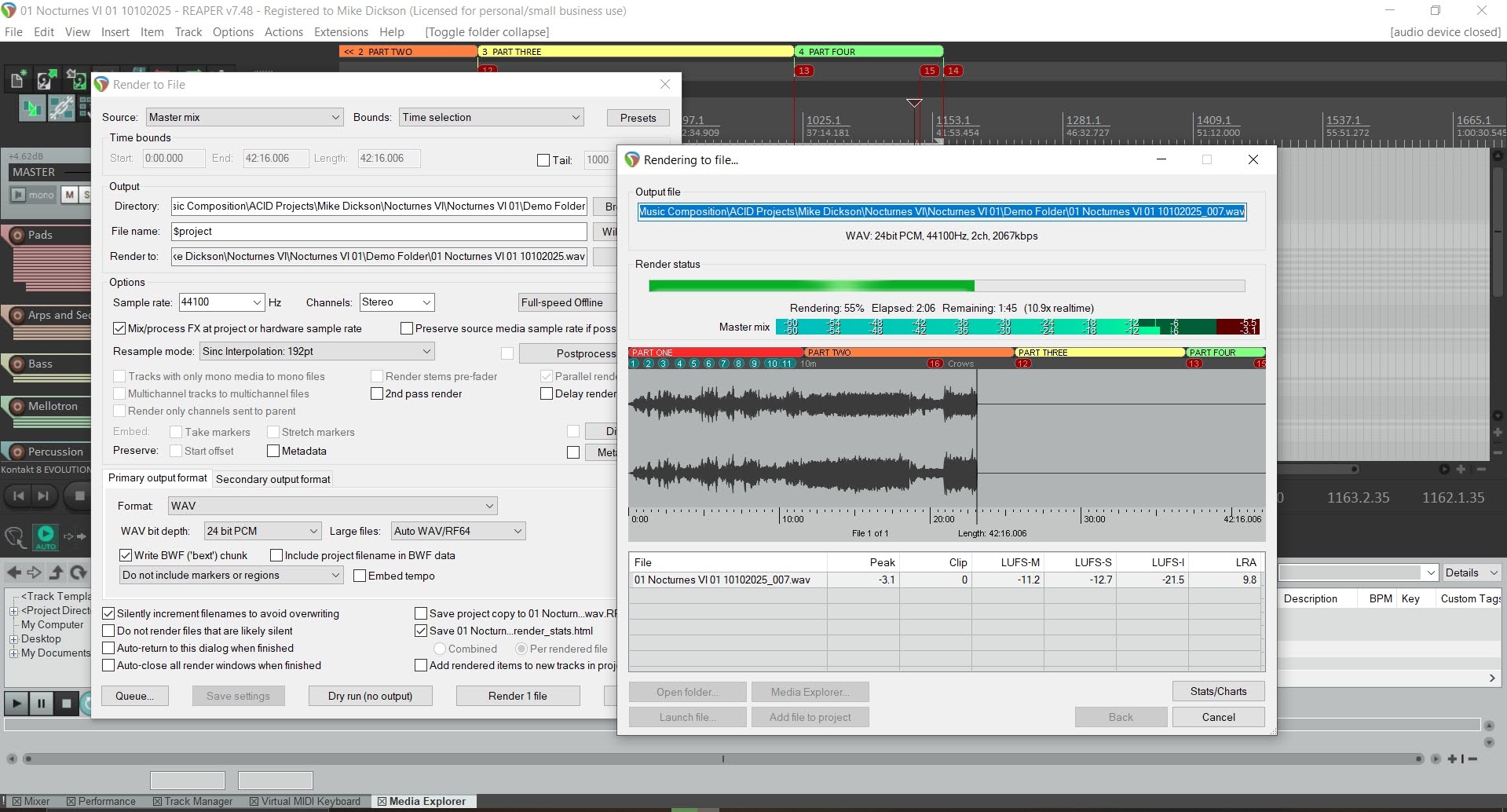Click the Open Project toolbar icon
Viewport: 1507px width, 812px height.
[x=46, y=79]
